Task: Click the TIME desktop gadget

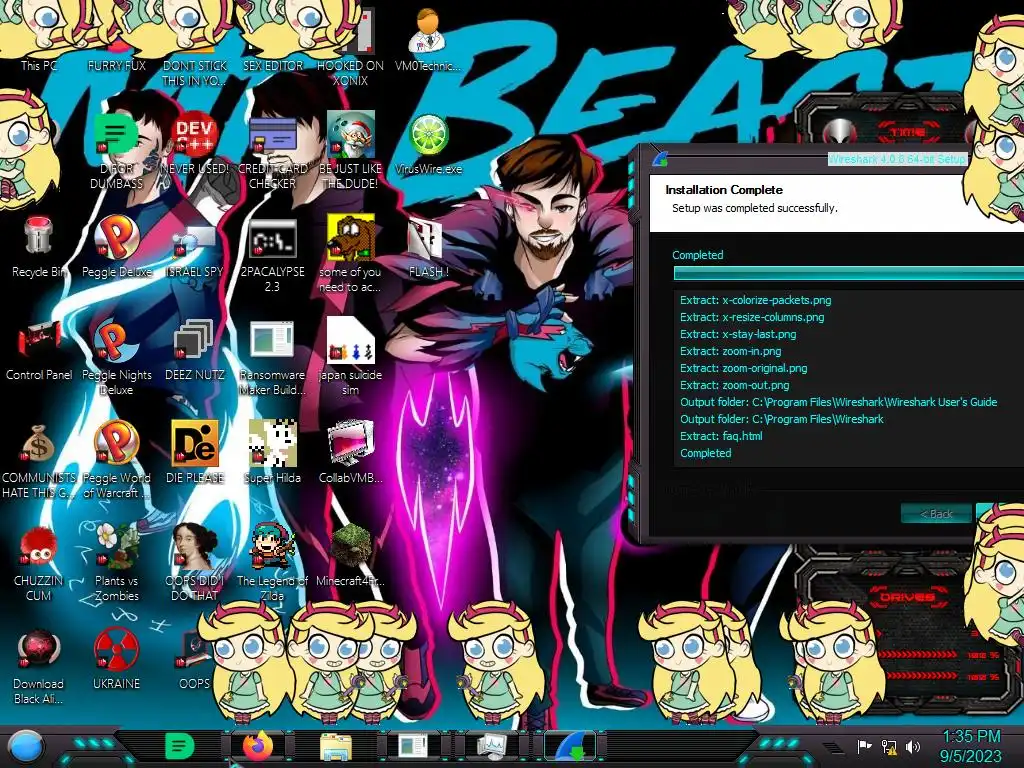Action: [x=908, y=131]
